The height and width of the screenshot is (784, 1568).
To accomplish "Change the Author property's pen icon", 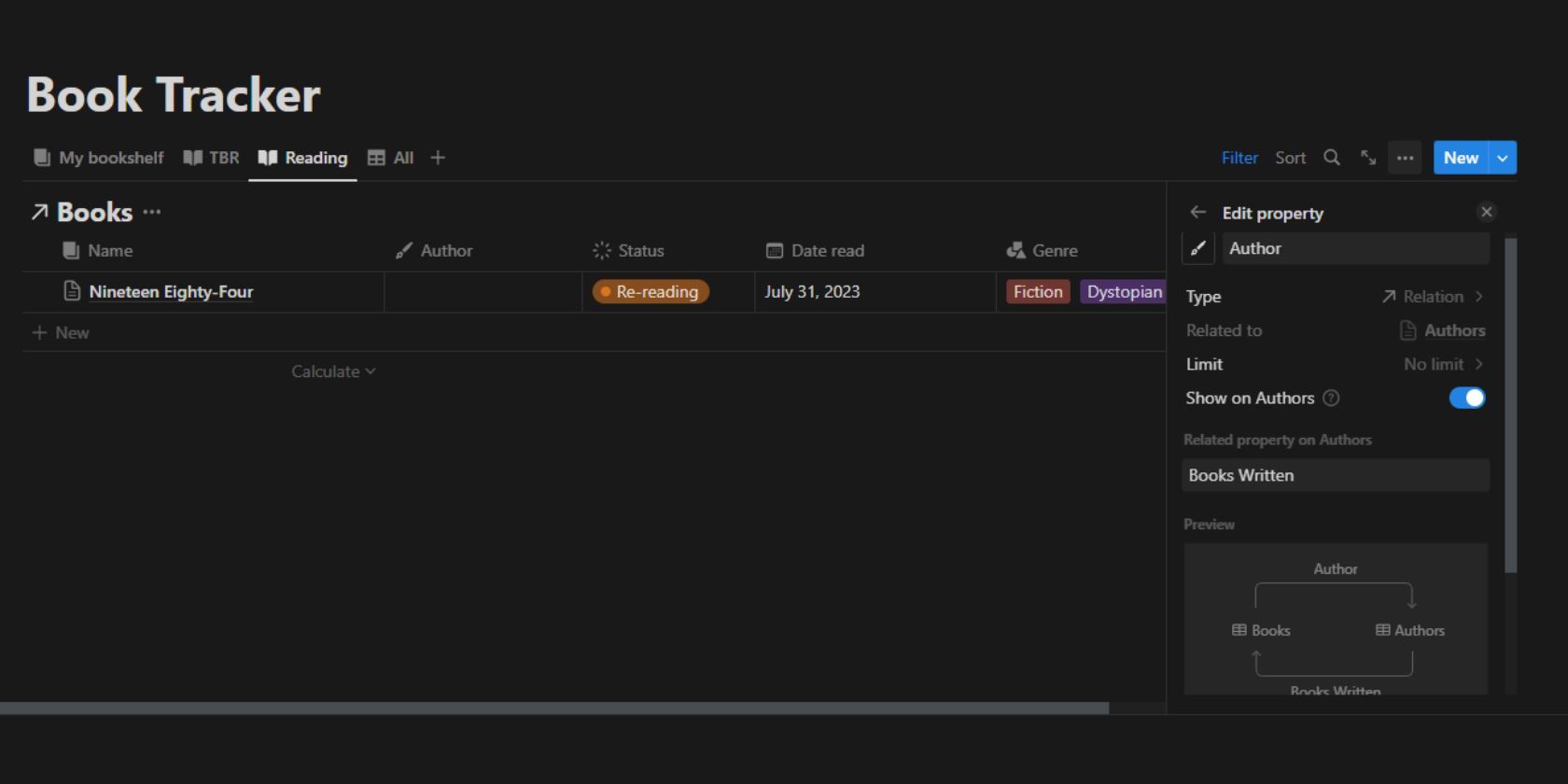I will 1198,248.
